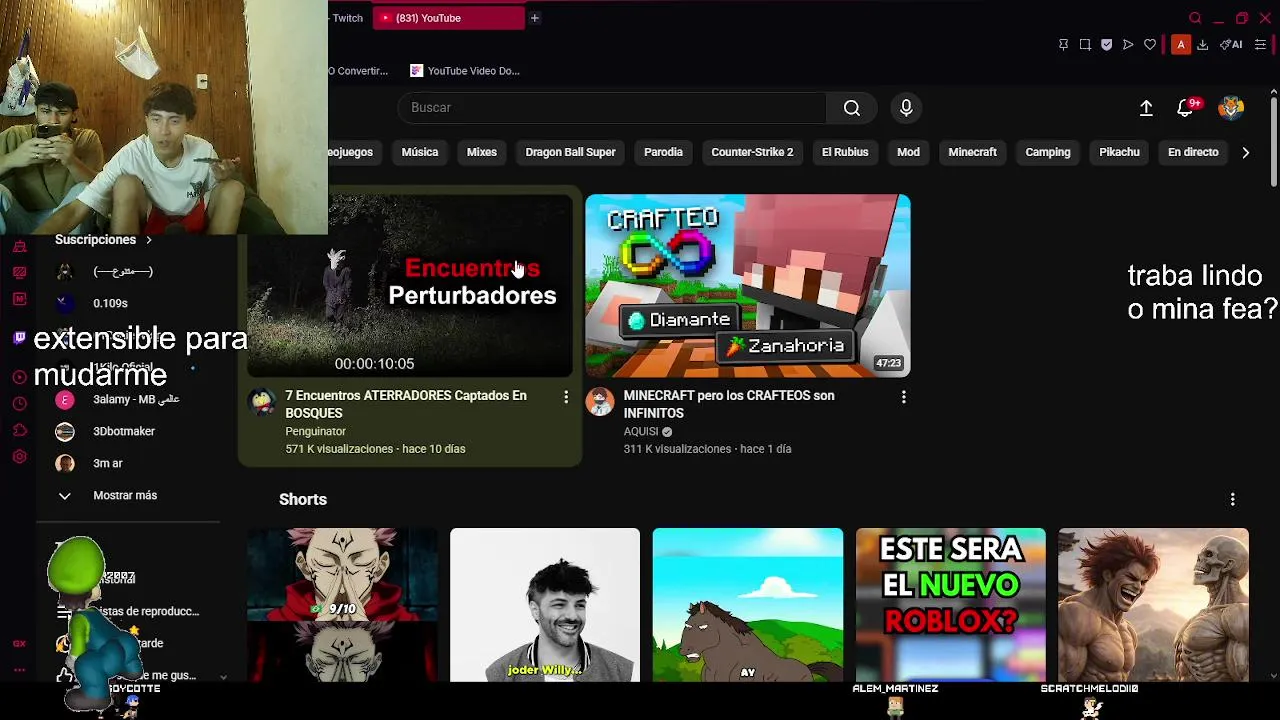Select the Mixes filter chip

(482, 152)
